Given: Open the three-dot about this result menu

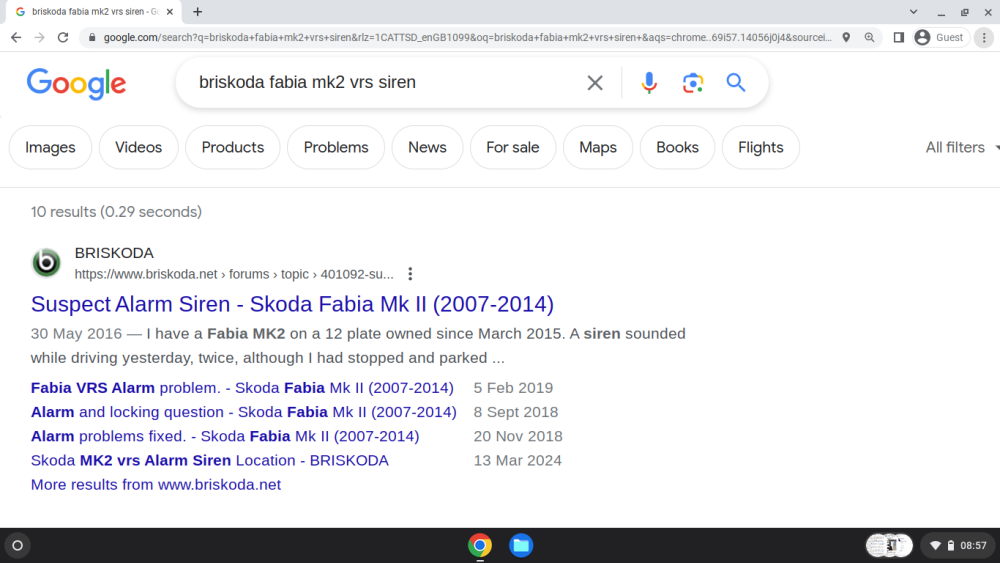Looking at the screenshot, I should (x=410, y=274).
